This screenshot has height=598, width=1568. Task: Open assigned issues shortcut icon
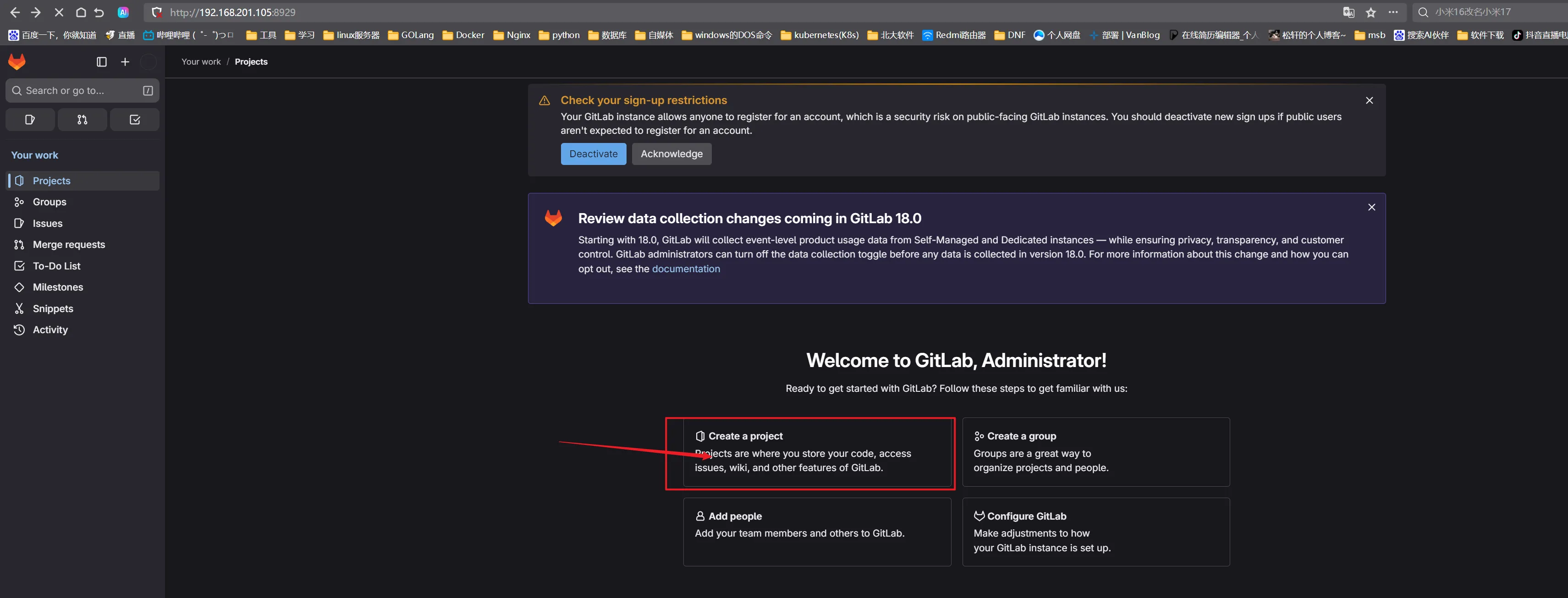pyautogui.click(x=30, y=119)
